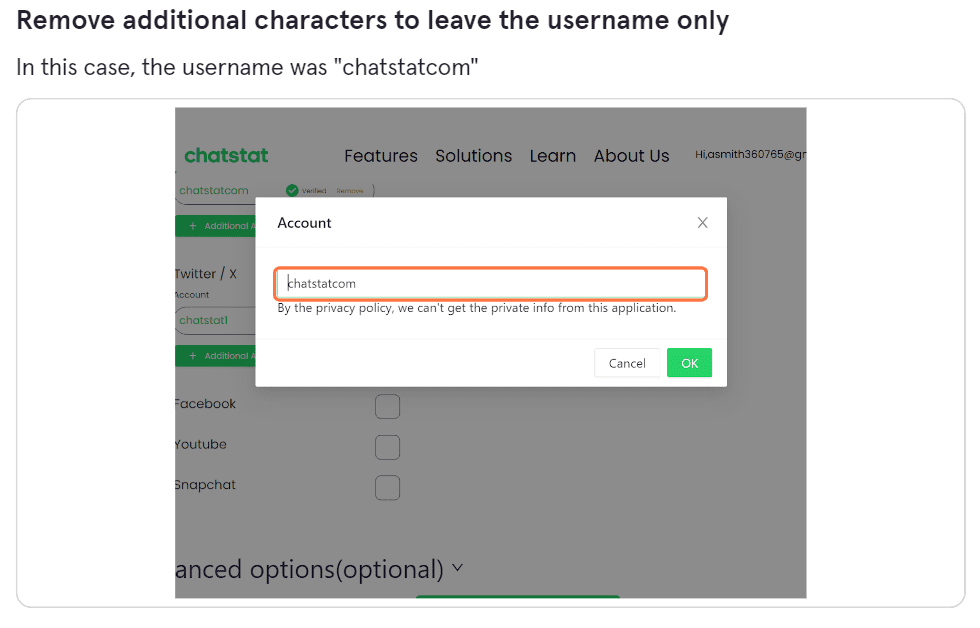Tick the Youtube checkbox
980x628 pixels.
388,447
